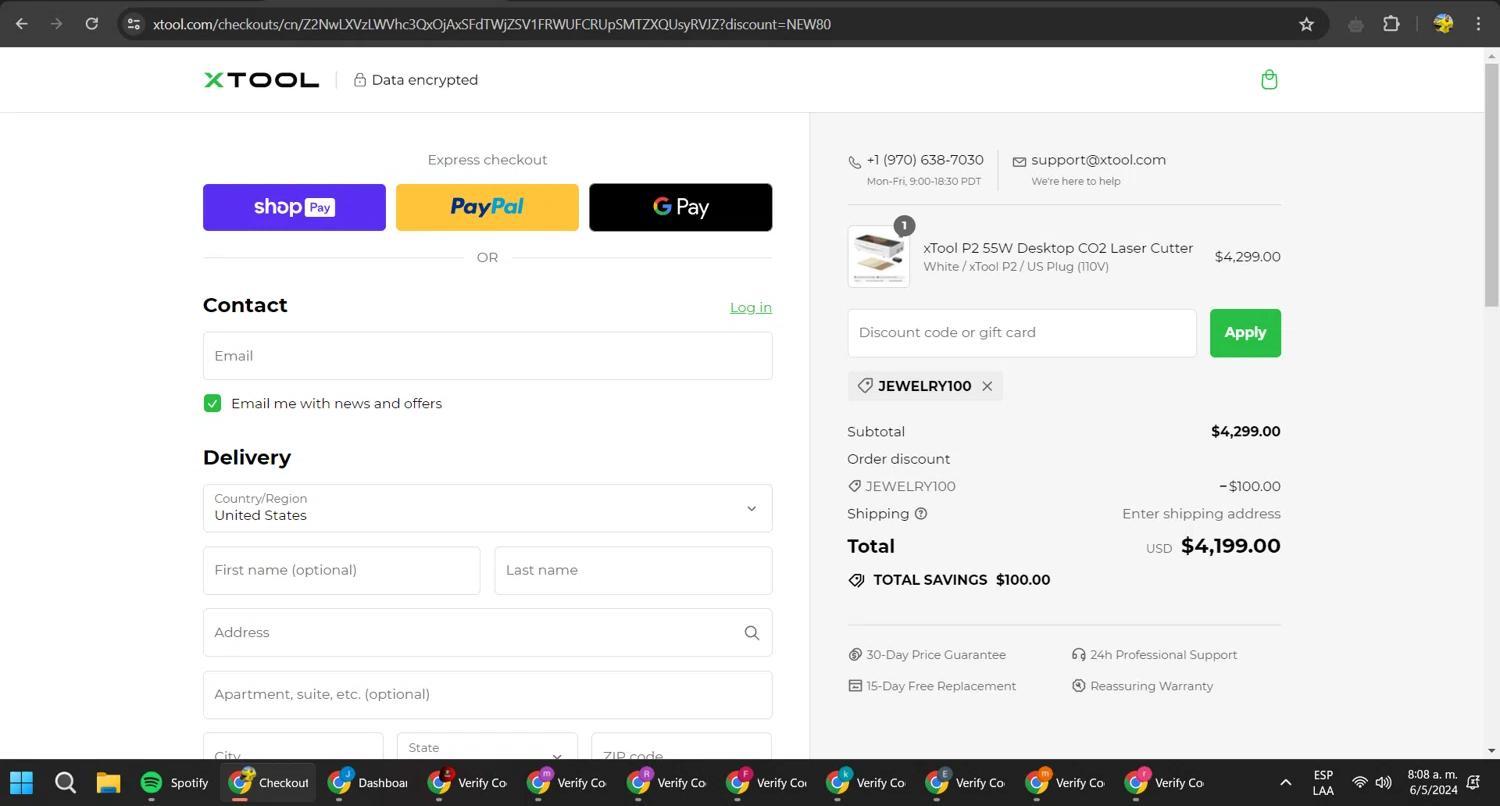Click the support phone number +1 (970) 638-7030
Viewport: 1500px width, 806px height.
click(925, 160)
